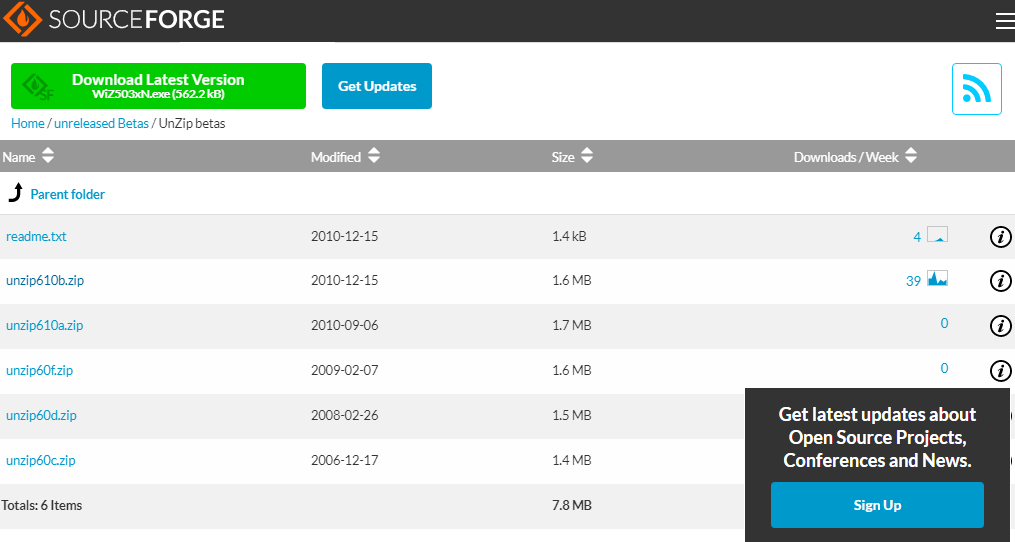Download unzip60d.zip
Screen dimensions: 1015x542
click(x=41, y=415)
